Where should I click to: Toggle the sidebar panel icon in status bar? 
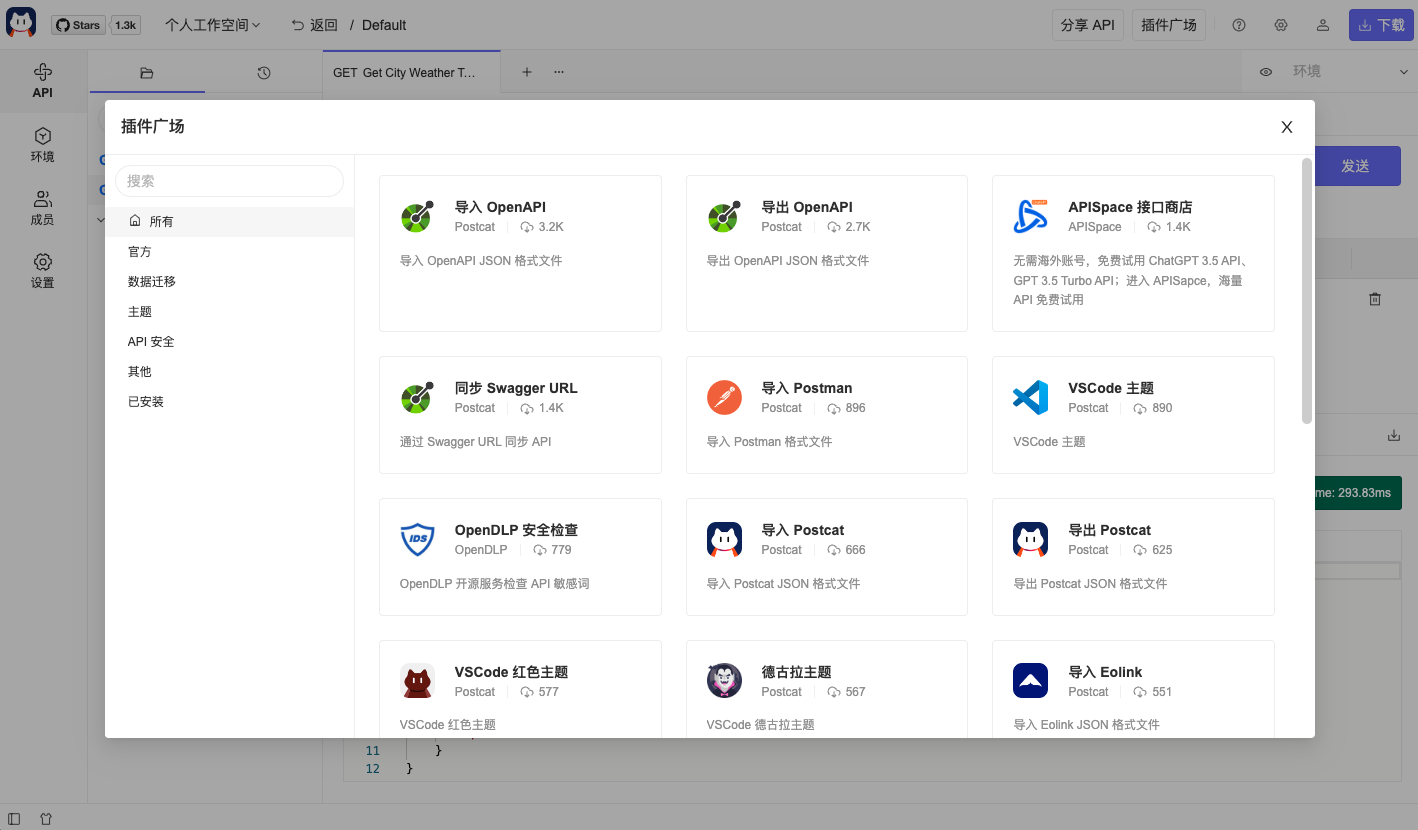coord(14,818)
